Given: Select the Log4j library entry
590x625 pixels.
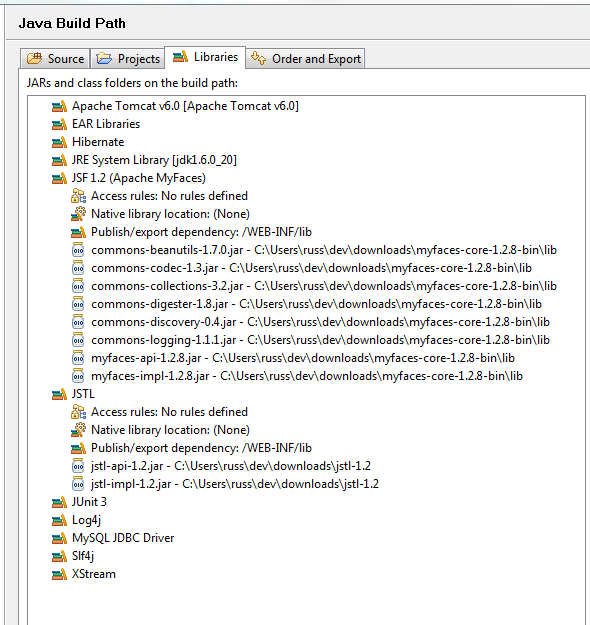Looking at the screenshot, I should (87, 521).
